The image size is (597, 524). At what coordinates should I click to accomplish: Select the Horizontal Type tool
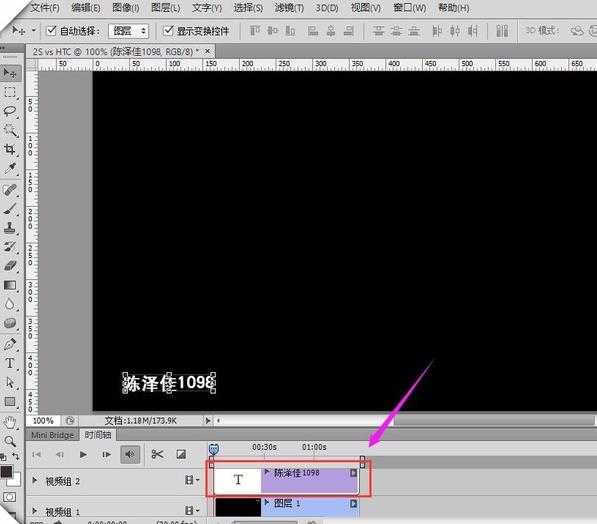click(10, 363)
